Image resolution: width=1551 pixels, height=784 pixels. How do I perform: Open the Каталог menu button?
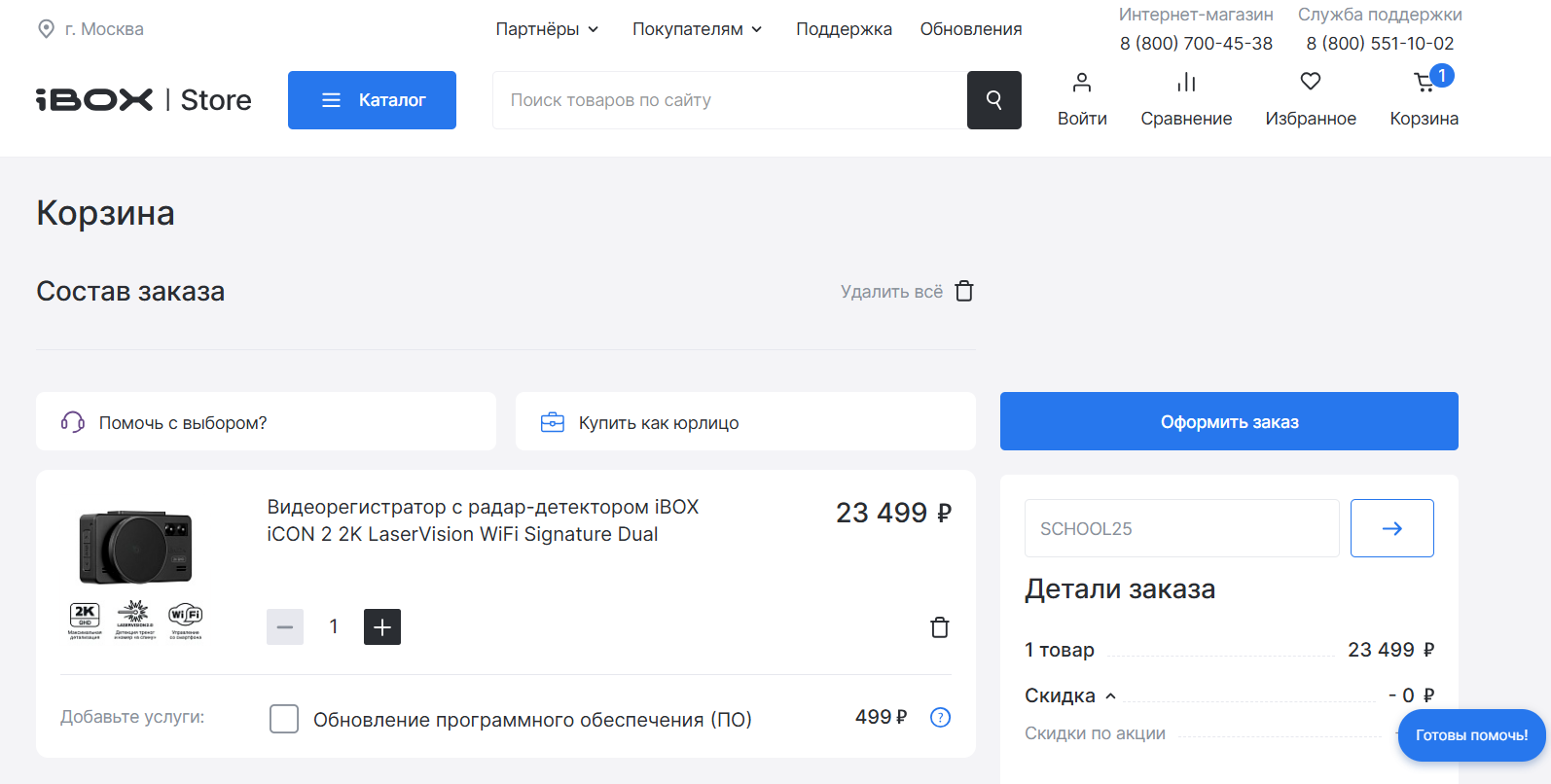(x=372, y=100)
